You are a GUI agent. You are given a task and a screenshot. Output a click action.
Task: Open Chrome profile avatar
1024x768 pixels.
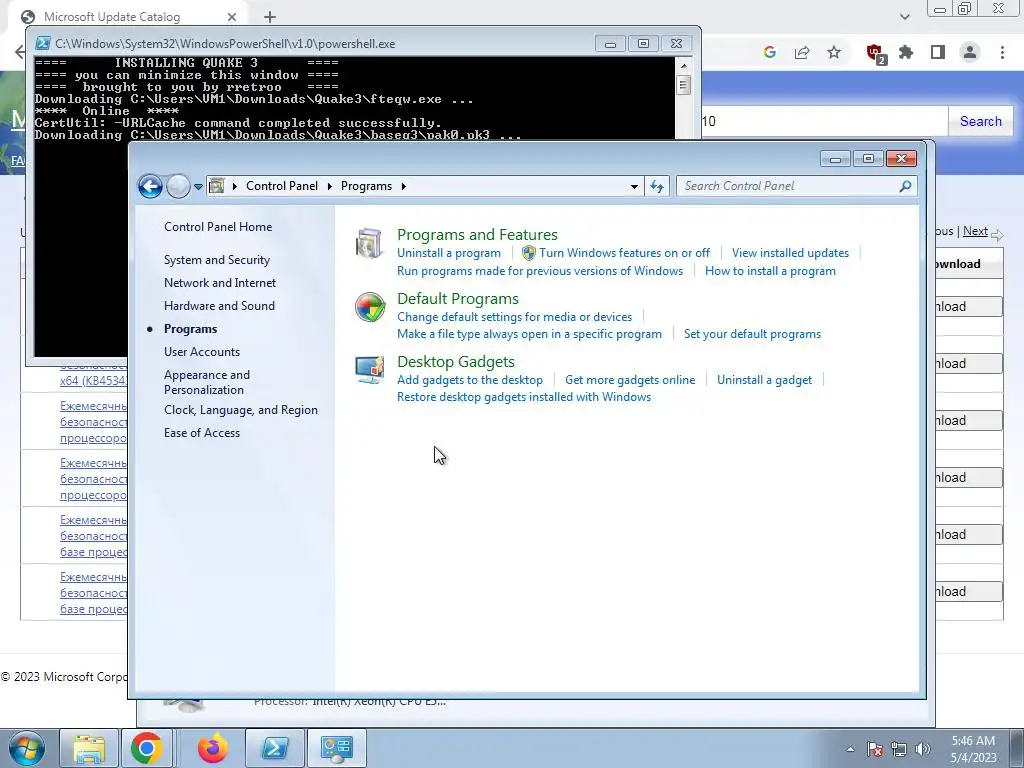[x=970, y=52]
